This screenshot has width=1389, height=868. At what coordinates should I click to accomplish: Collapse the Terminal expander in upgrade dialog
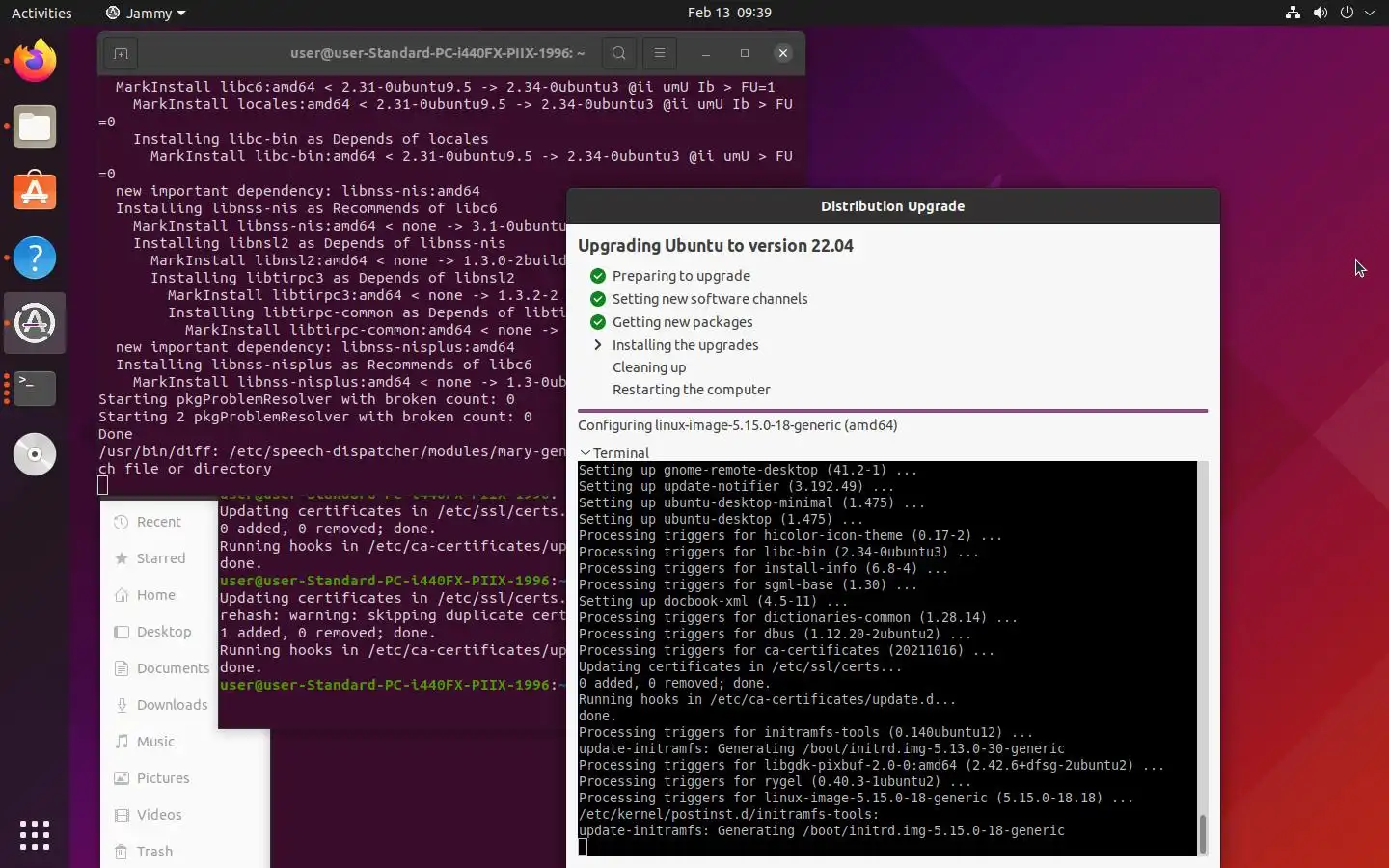pyautogui.click(x=614, y=452)
